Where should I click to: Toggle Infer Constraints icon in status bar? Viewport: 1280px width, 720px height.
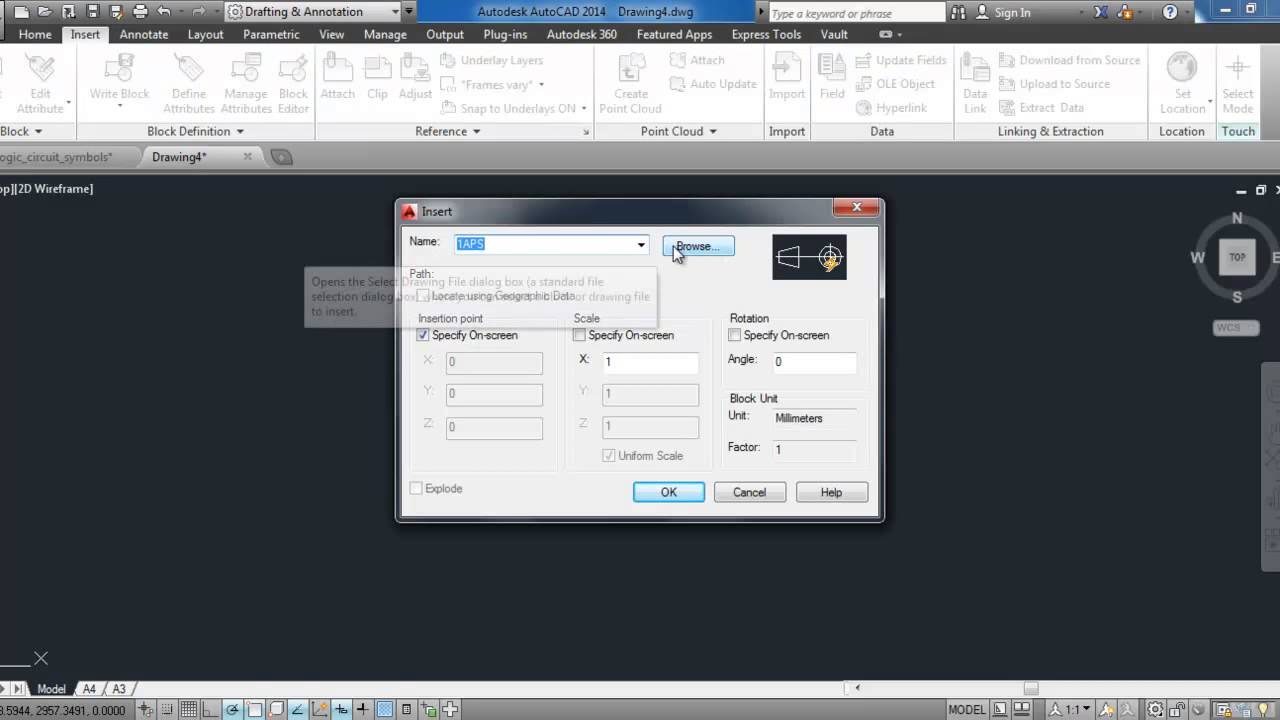pyautogui.click(x=145, y=710)
